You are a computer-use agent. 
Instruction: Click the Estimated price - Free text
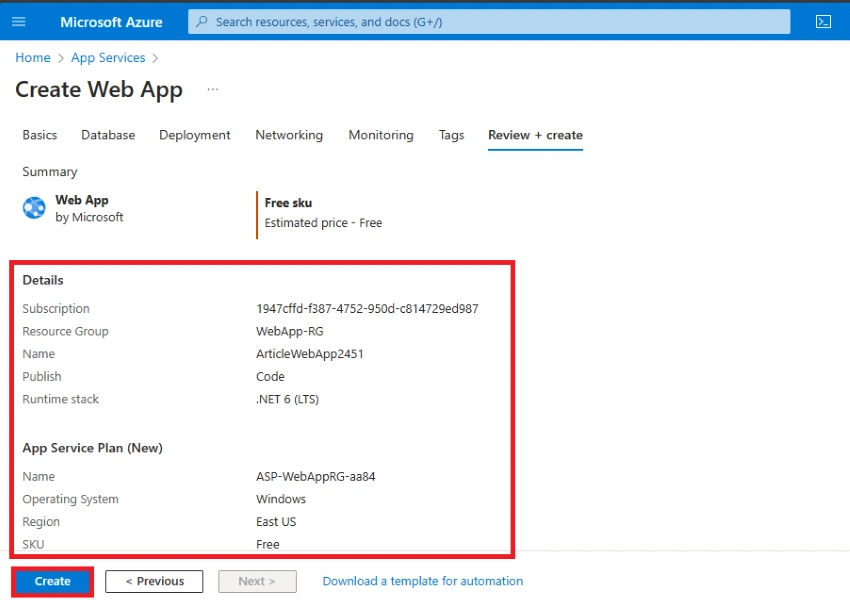323,223
